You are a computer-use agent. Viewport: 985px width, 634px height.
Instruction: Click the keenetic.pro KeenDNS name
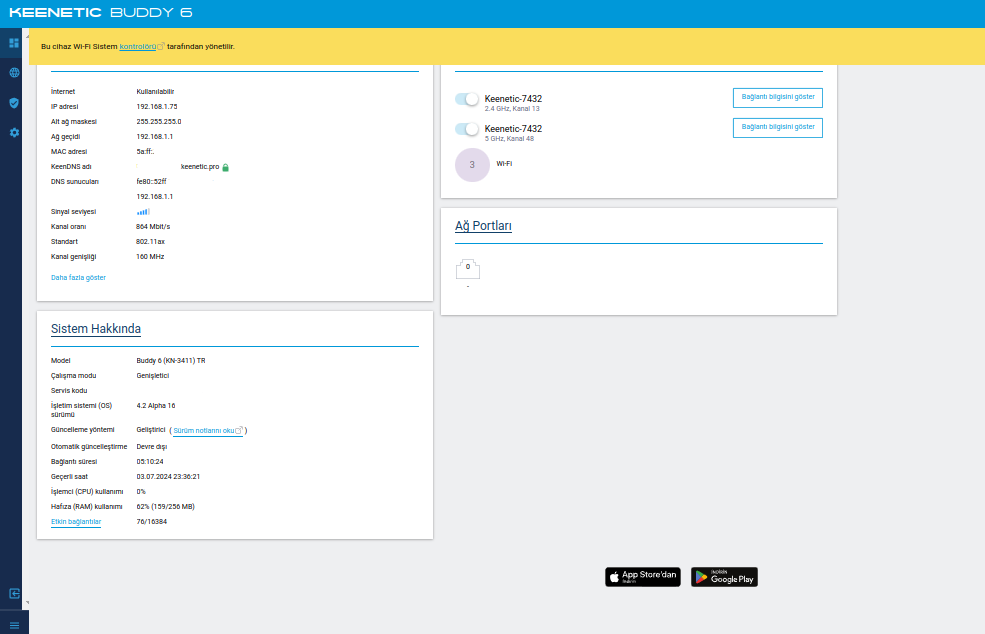200,167
